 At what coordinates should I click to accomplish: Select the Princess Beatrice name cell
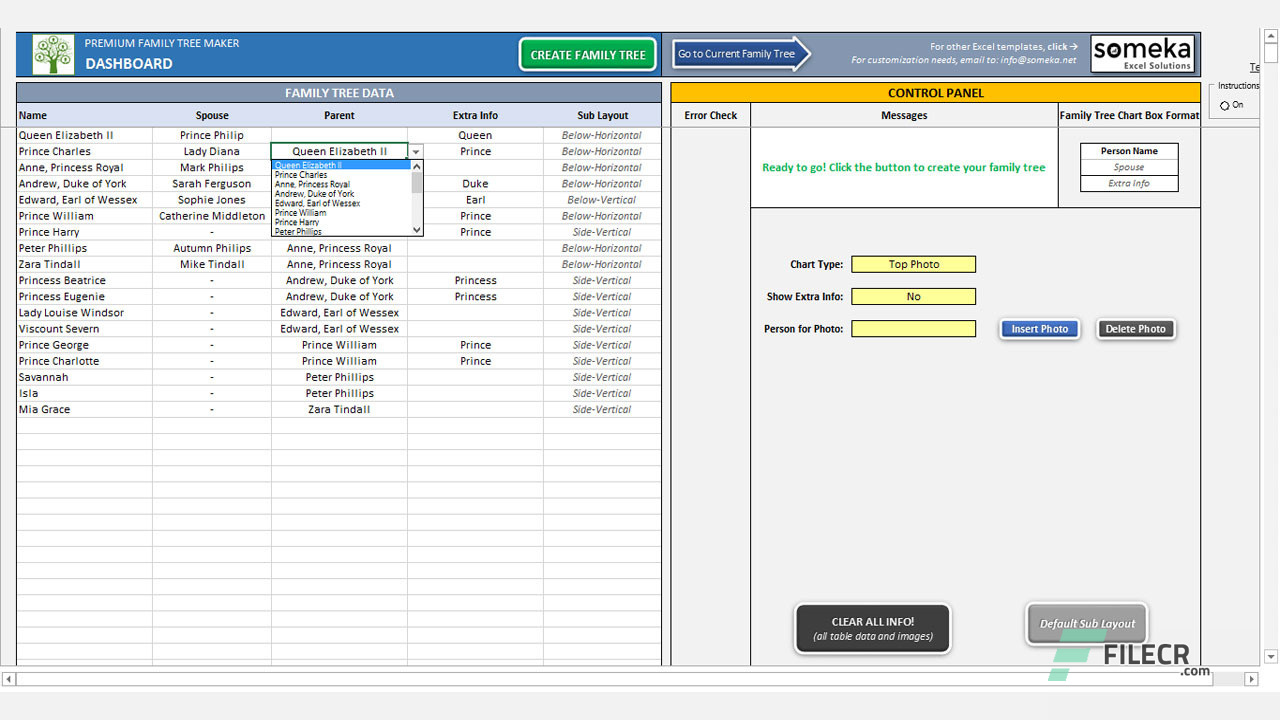[85, 281]
